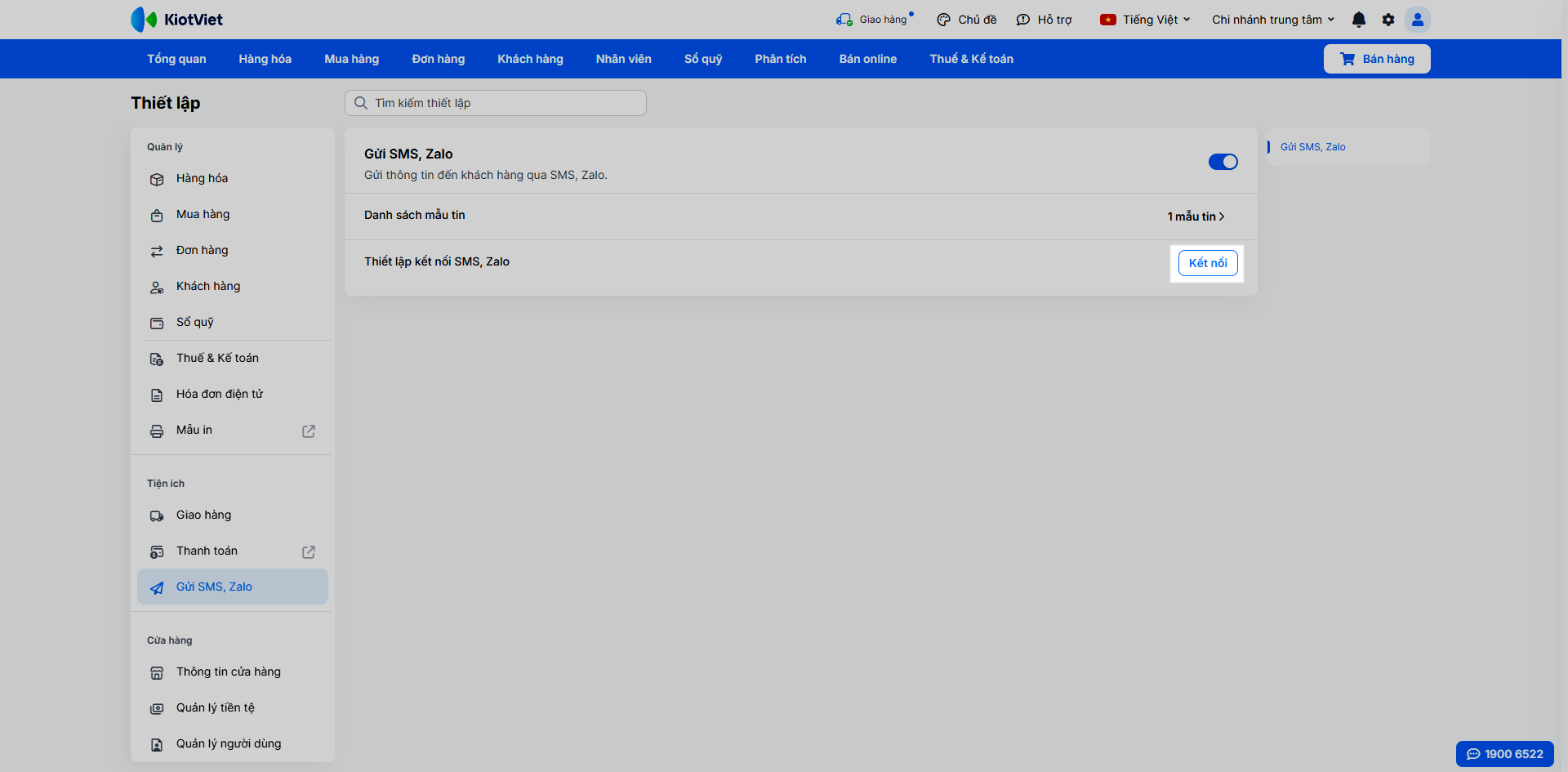The height and width of the screenshot is (772, 1568).
Task: Expand the 1 mẫu tin template list
Action: (1196, 216)
